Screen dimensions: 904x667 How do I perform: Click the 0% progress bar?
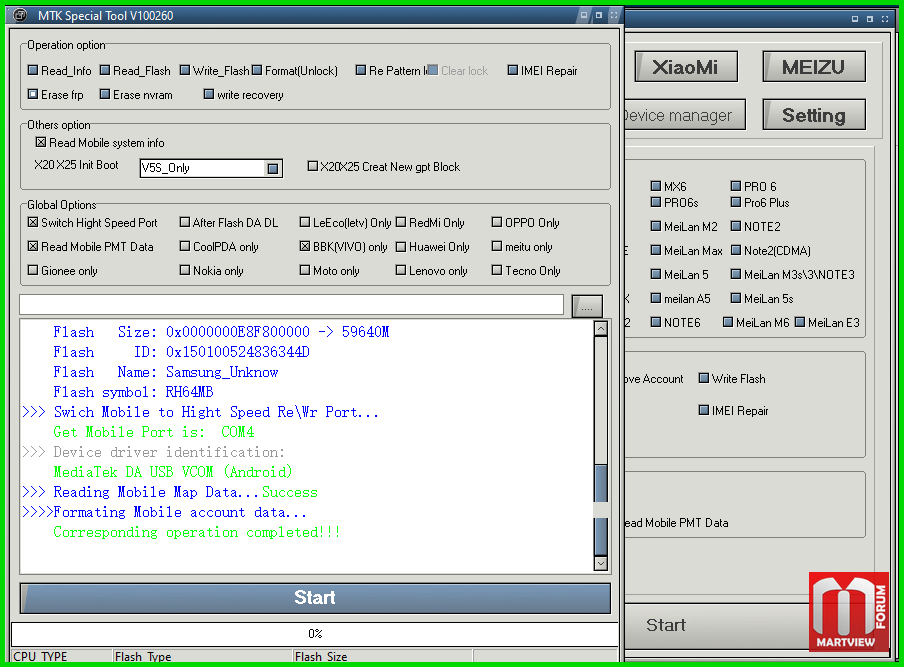coord(315,634)
